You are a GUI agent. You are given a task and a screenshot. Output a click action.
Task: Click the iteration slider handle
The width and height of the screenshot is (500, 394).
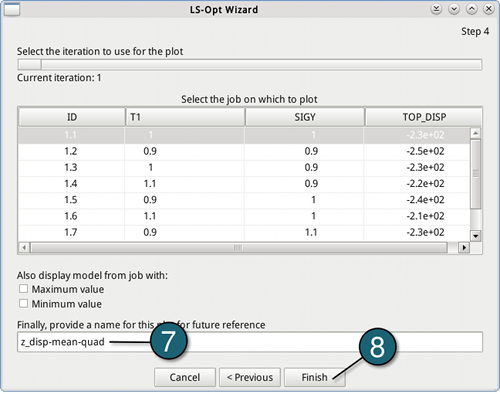(30, 64)
